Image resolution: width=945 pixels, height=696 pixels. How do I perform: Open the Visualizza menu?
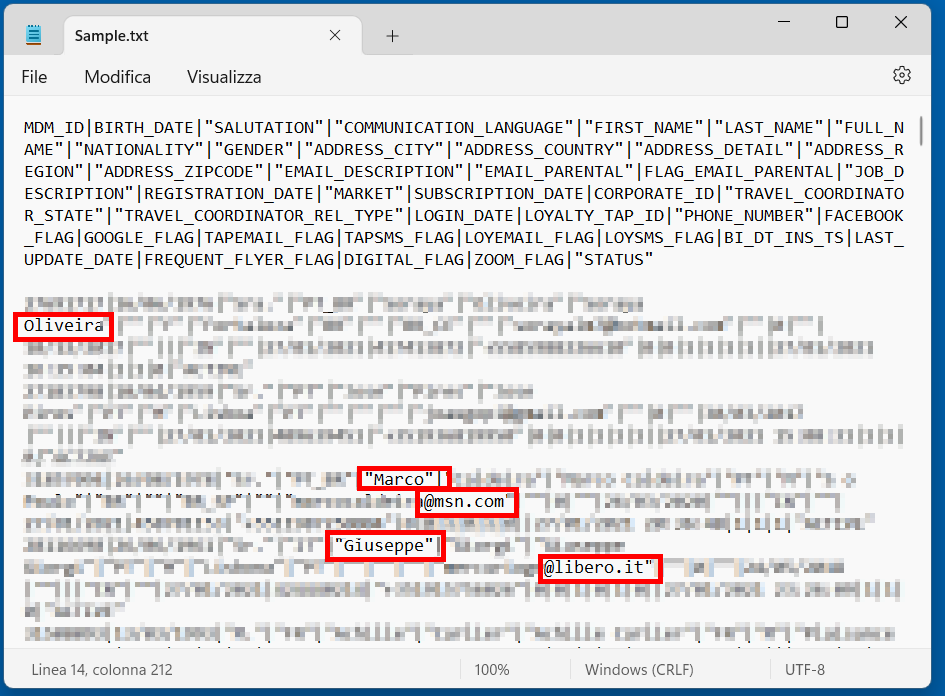(x=224, y=77)
